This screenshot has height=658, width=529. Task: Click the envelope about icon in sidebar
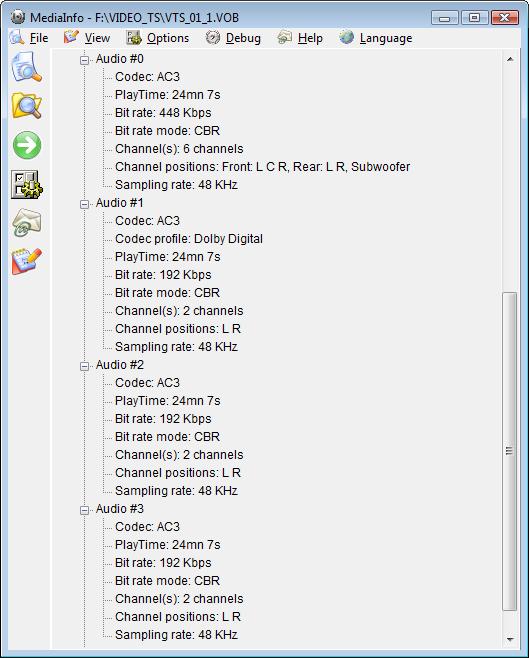click(26, 222)
